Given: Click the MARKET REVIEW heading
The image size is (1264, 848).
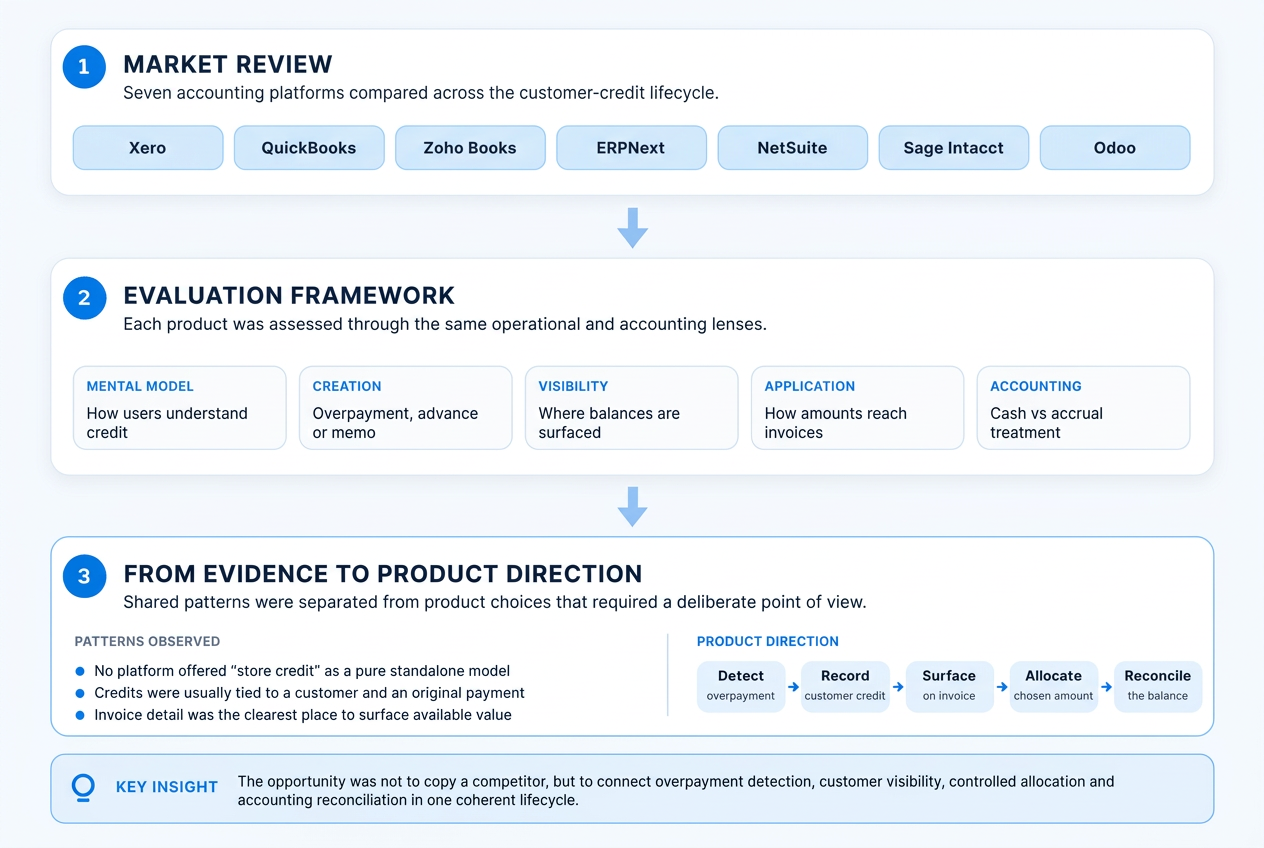Looking at the screenshot, I should [228, 65].
